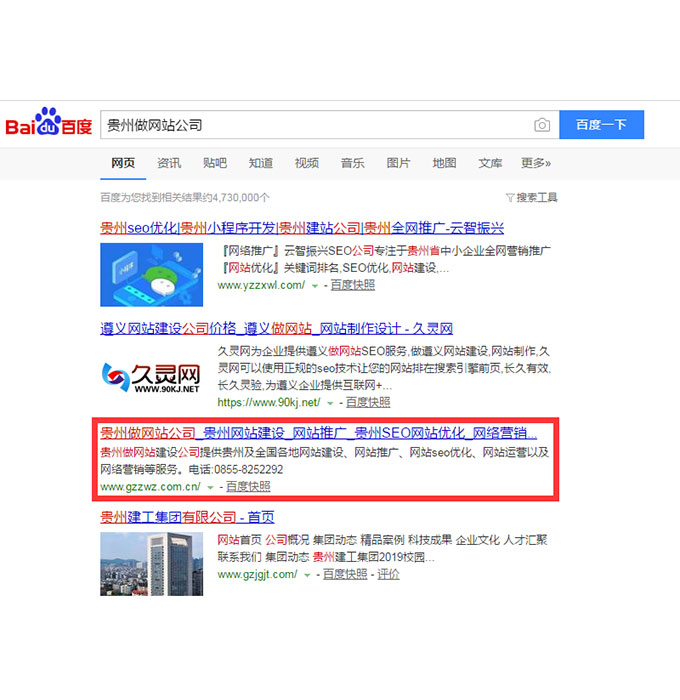Open 遵义网站建设公司价格 久灵网 result title

pos(276,329)
